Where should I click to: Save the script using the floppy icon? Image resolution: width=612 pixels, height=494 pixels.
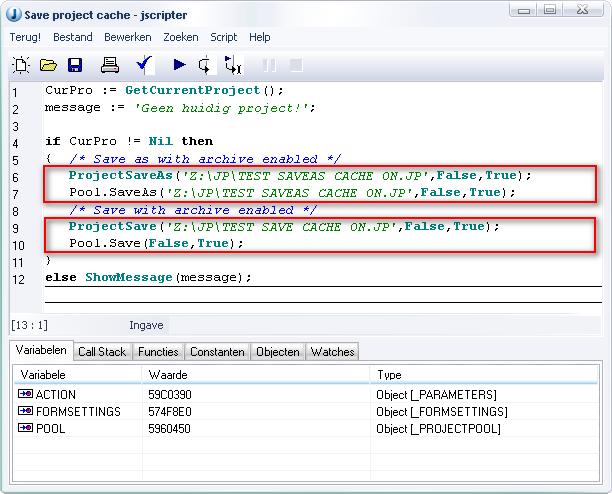[75, 65]
